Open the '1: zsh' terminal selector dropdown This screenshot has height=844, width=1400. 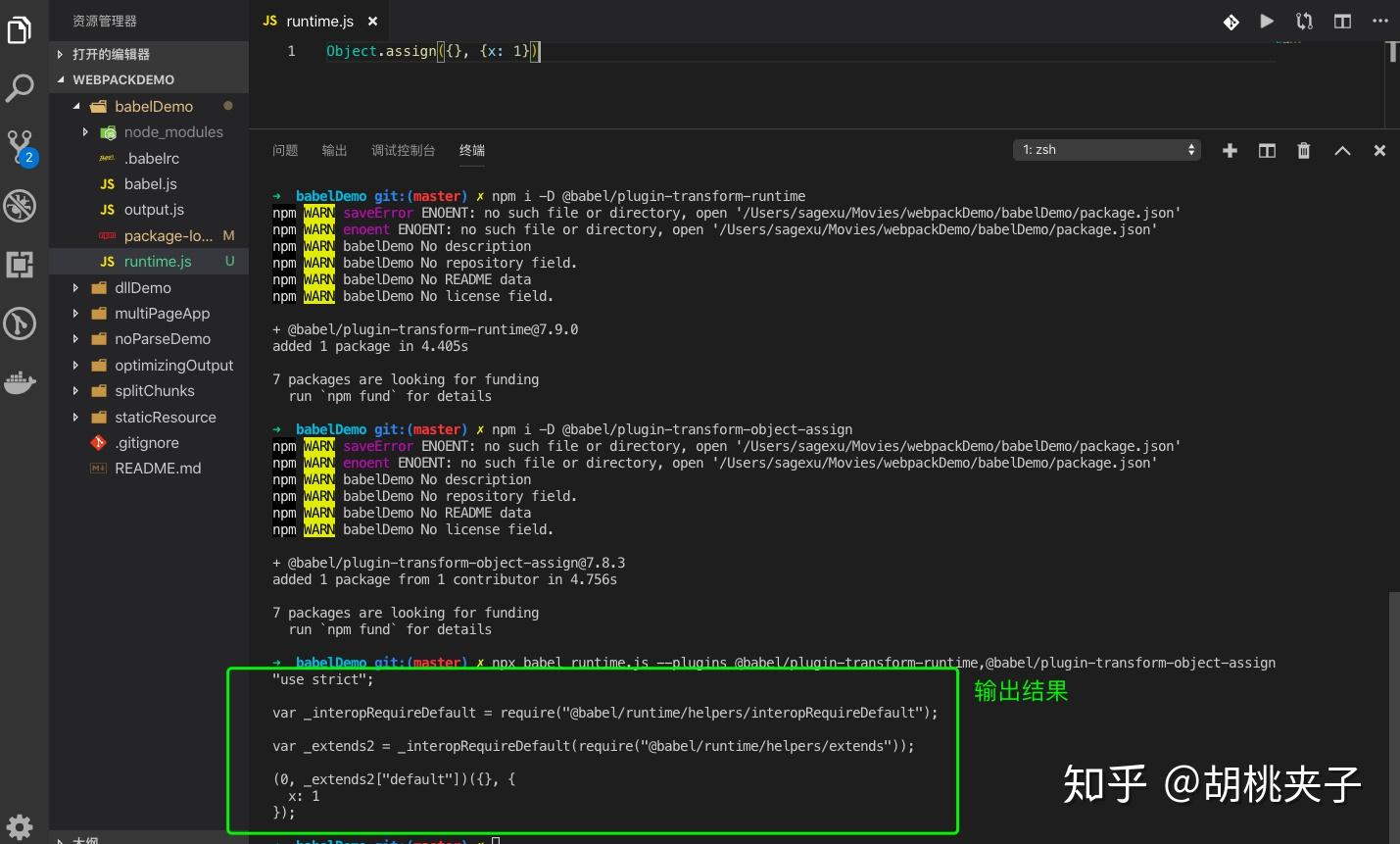tap(1105, 149)
